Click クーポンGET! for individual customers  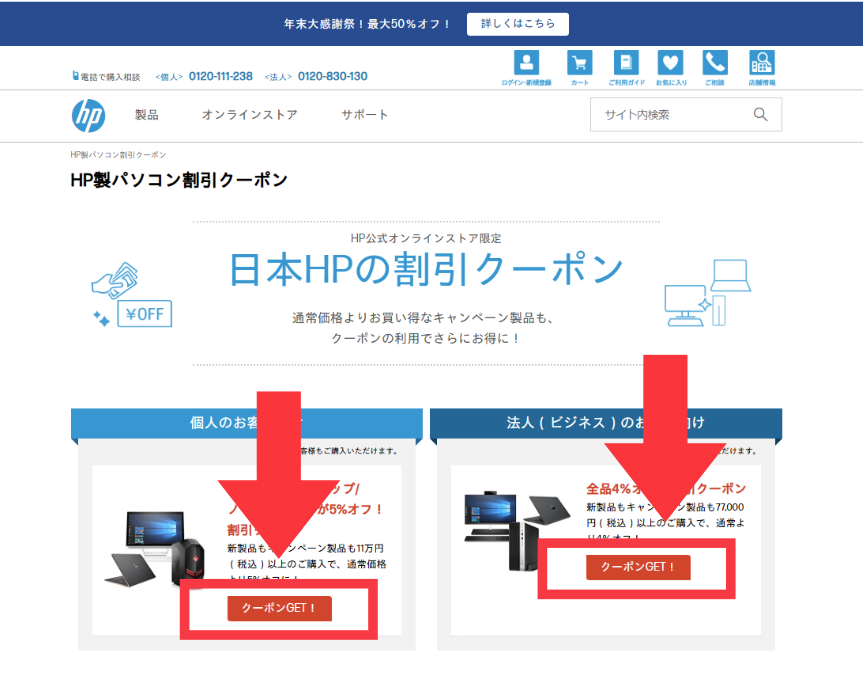coord(279,608)
